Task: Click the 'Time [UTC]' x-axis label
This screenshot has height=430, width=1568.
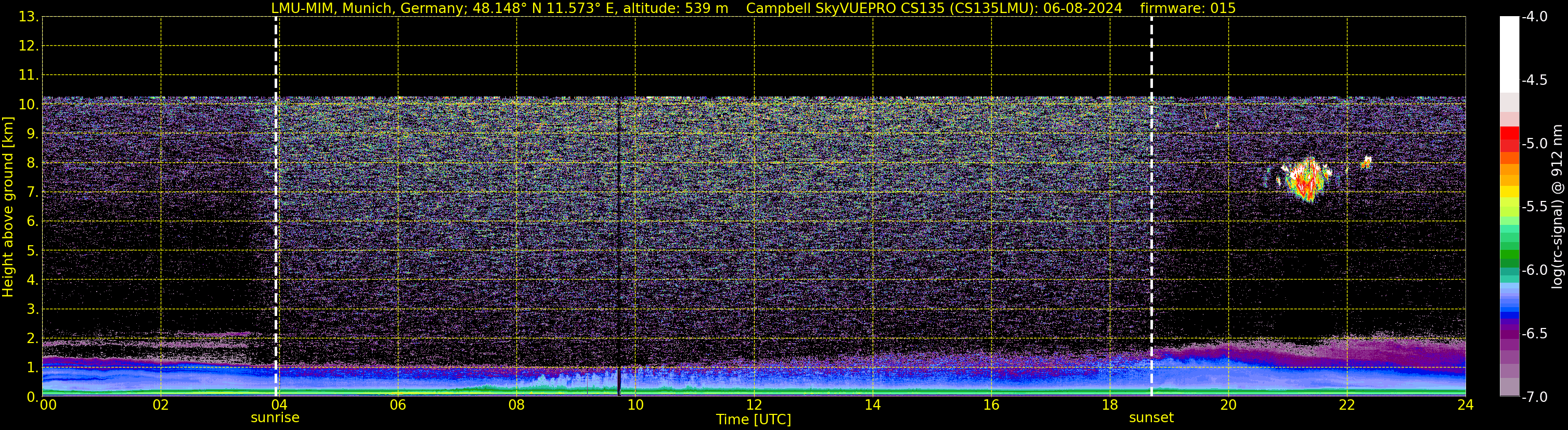Action: 754,420
